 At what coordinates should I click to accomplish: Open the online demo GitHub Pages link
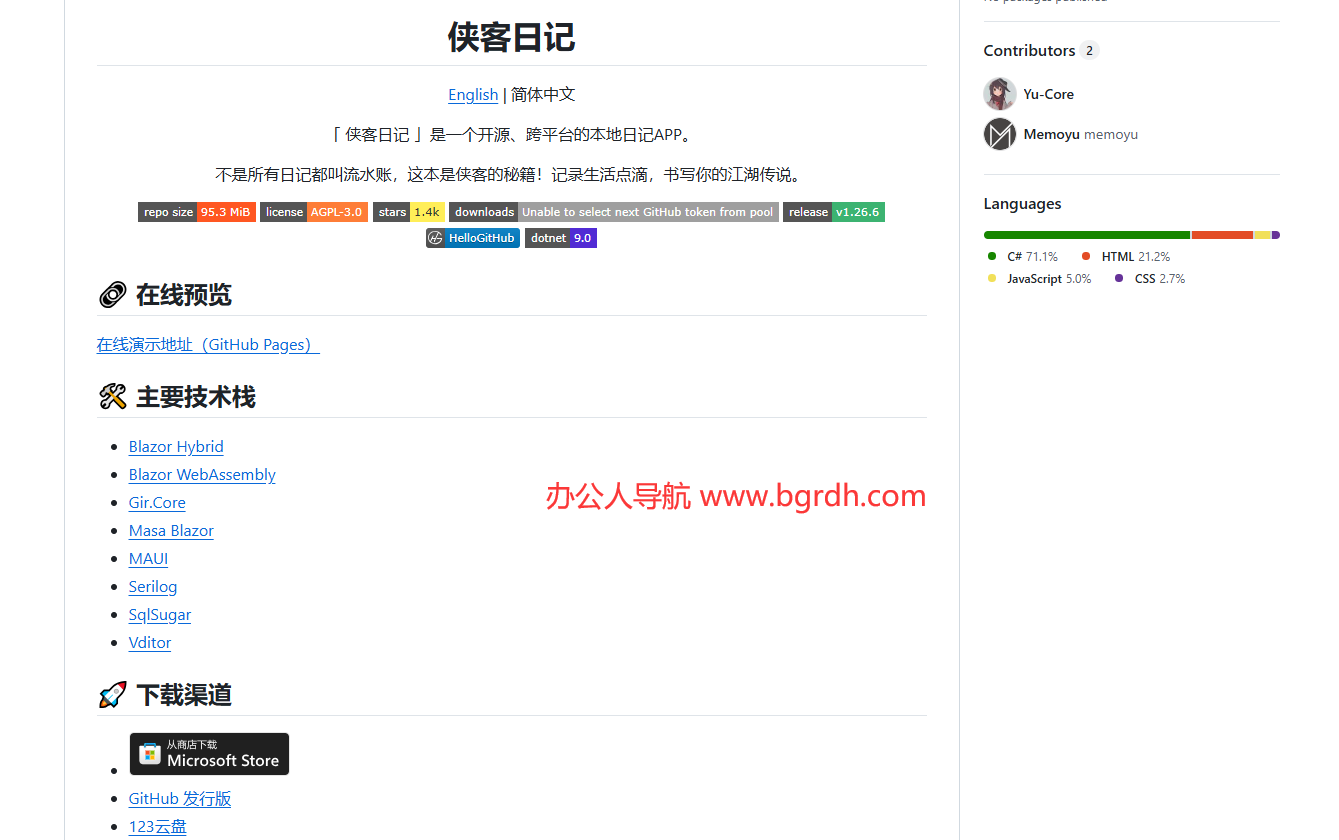point(207,345)
